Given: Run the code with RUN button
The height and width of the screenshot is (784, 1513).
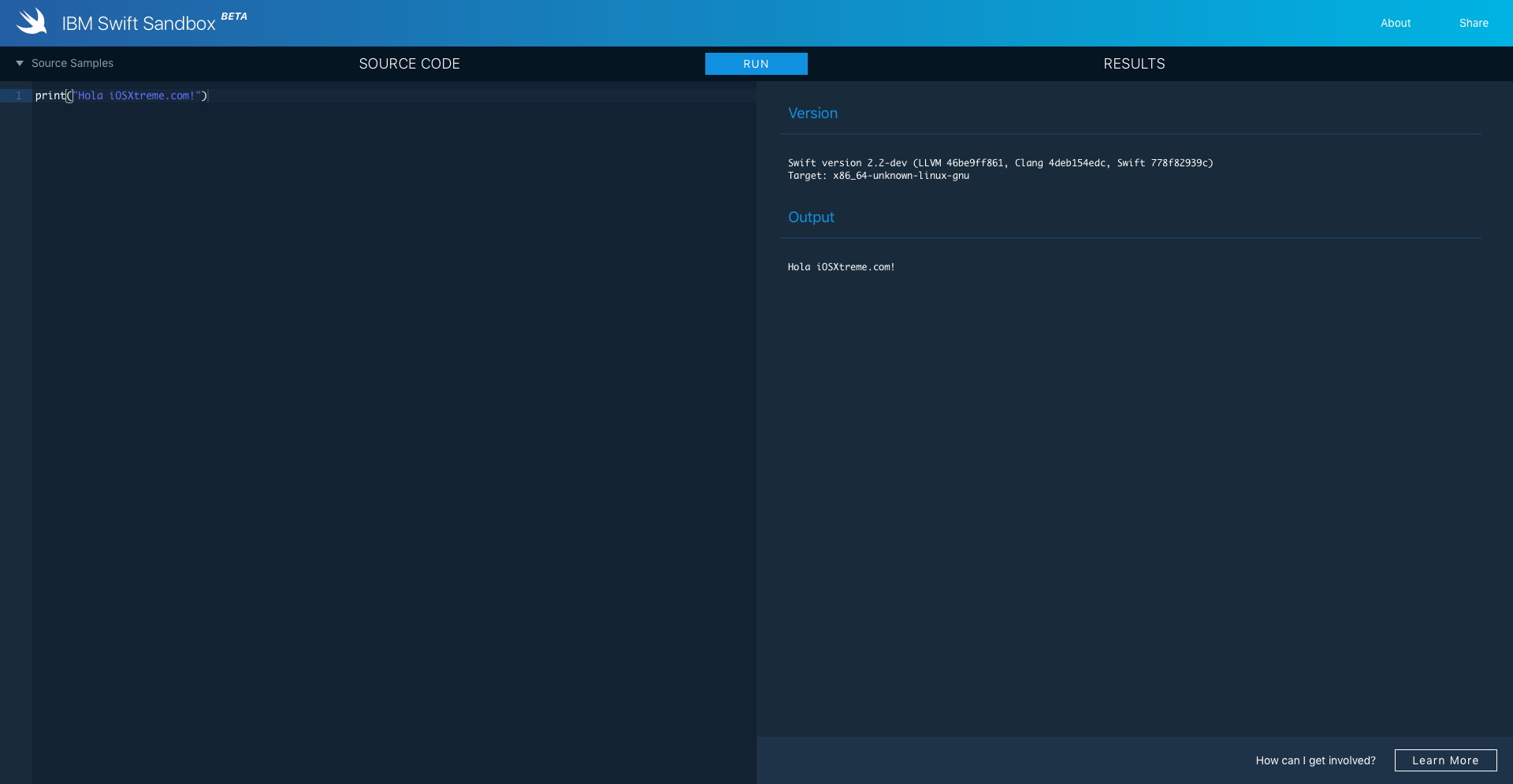Looking at the screenshot, I should 756,64.
